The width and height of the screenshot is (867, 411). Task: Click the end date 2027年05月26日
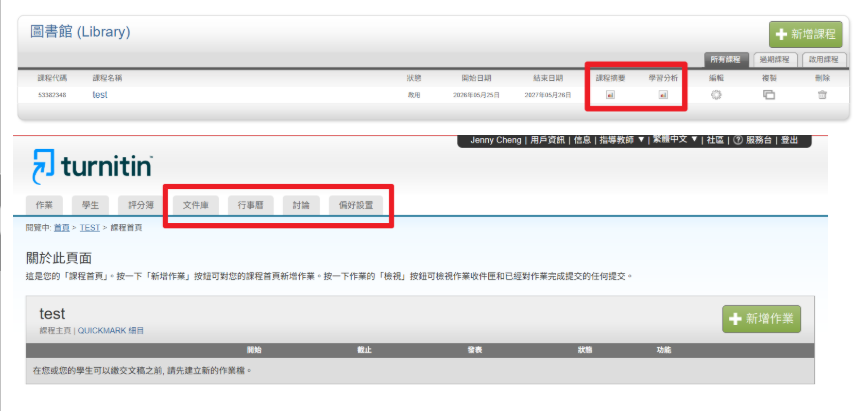(547, 95)
